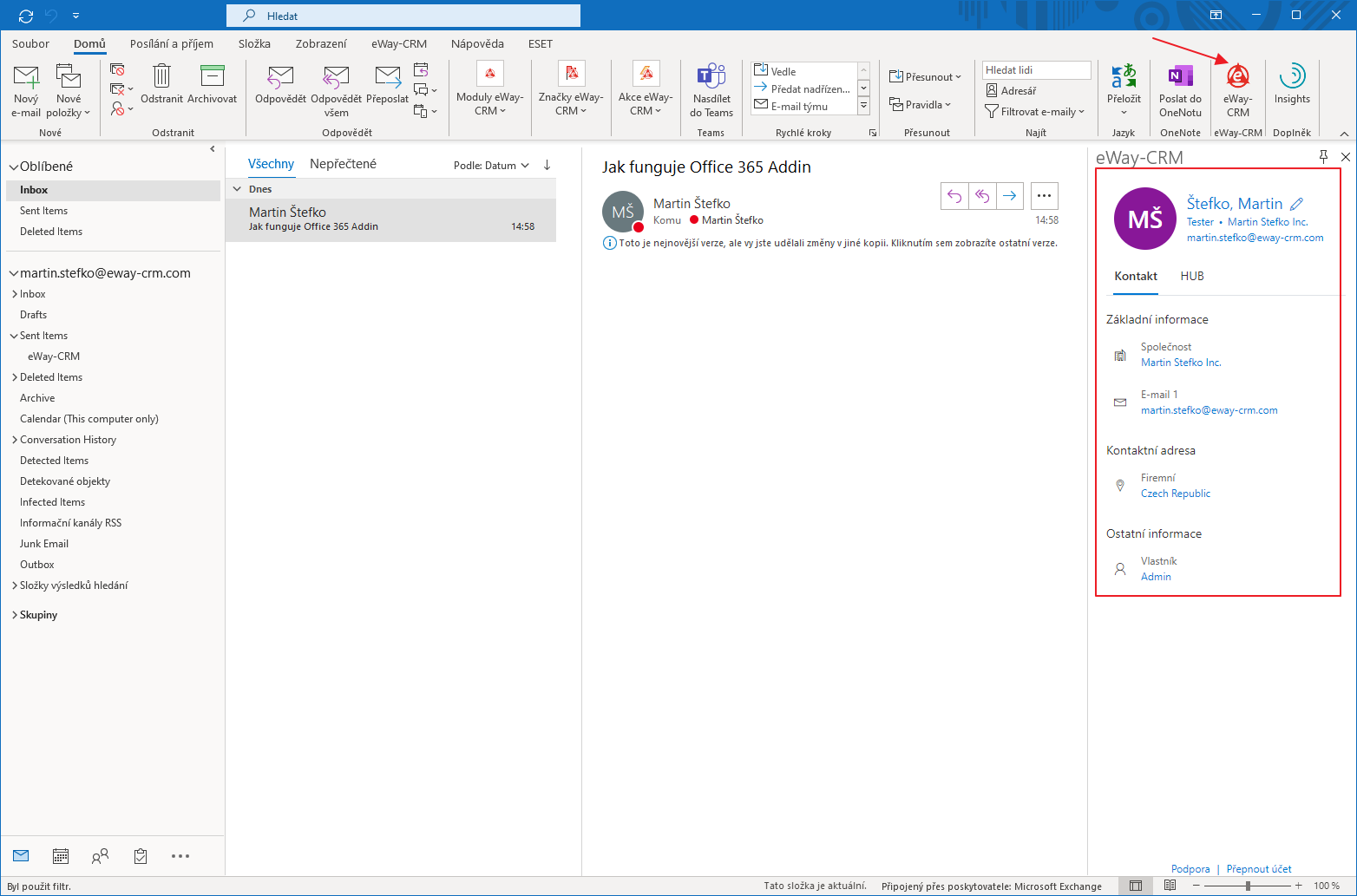The width and height of the screenshot is (1357, 896).
Task: Click forward arrow in message header
Action: click(x=1010, y=196)
